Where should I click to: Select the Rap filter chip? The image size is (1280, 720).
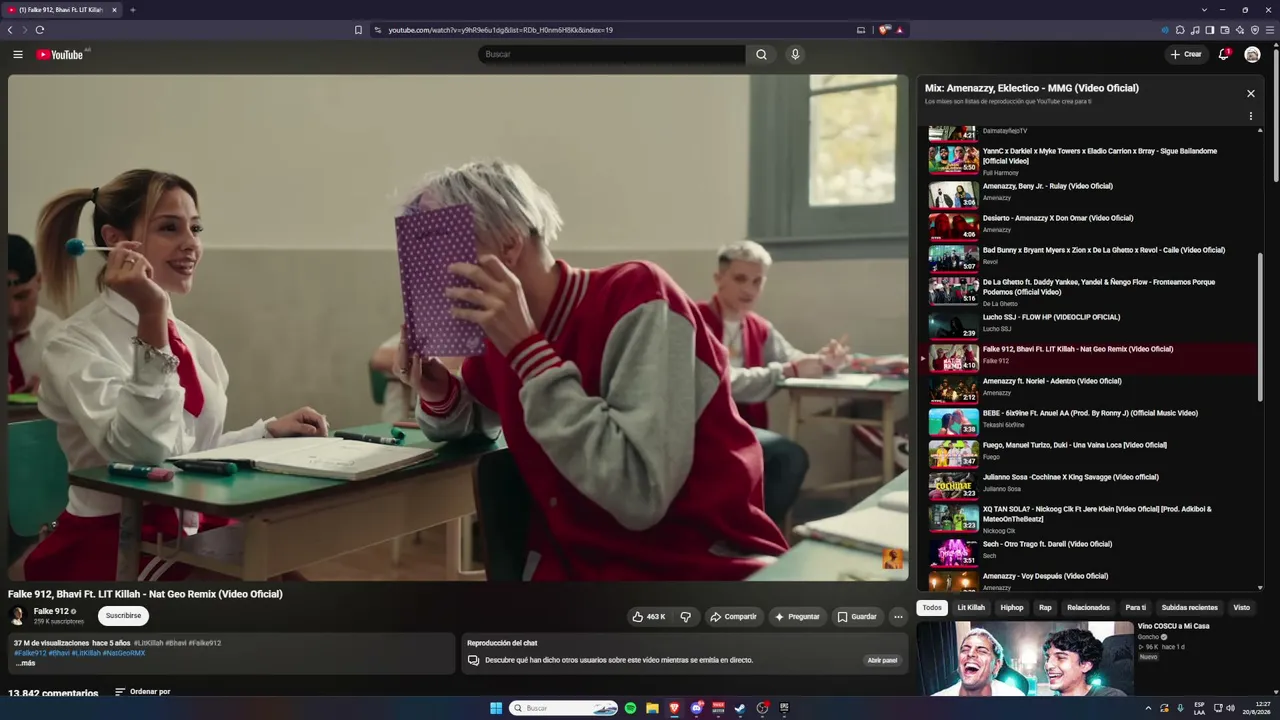coord(1045,607)
